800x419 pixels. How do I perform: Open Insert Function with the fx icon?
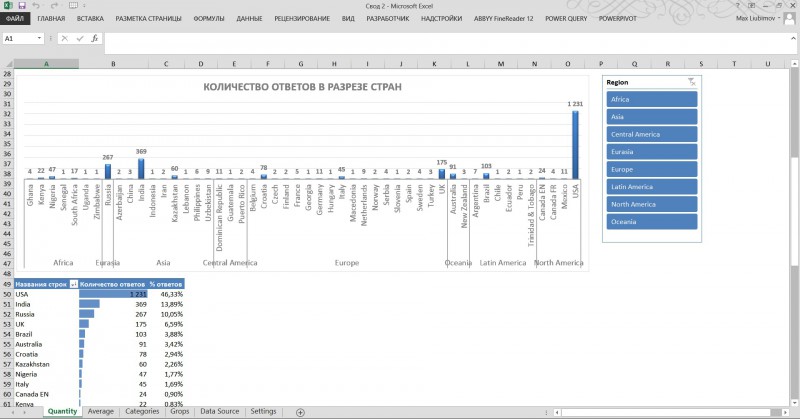click(x=94, y=38)
